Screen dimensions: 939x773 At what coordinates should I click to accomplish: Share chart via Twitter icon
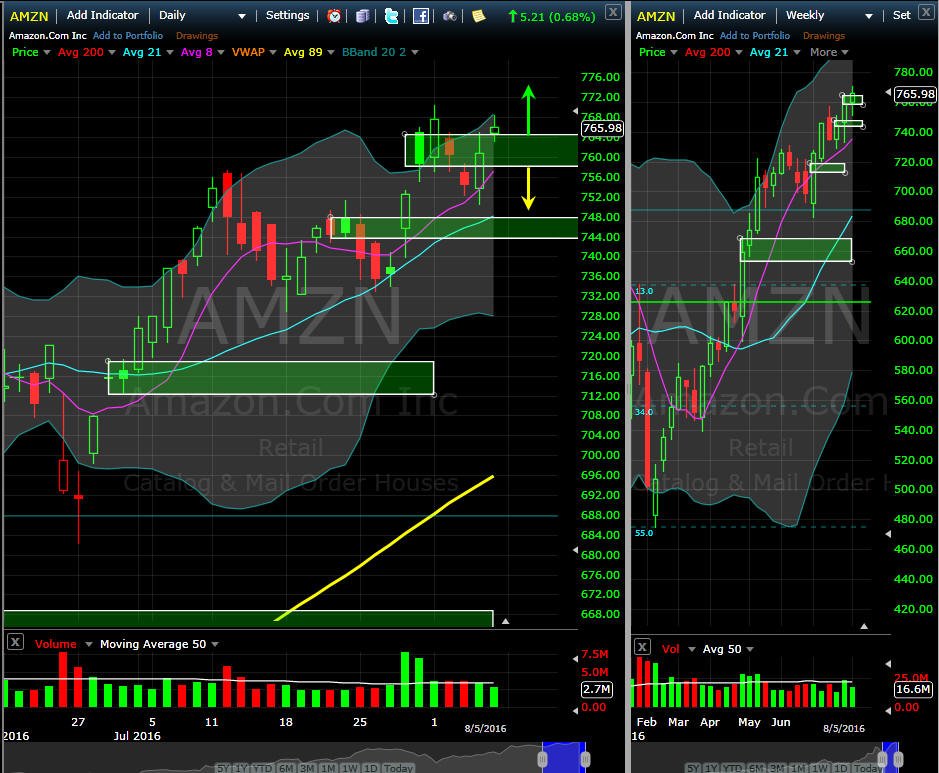(391, 16)
